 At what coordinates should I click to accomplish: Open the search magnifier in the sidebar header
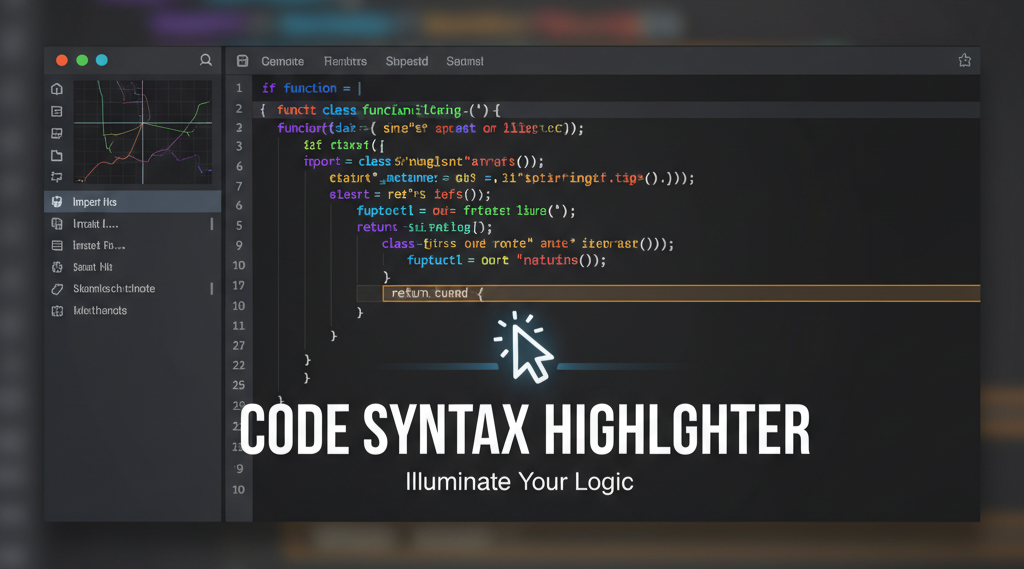tap(206, 60)
